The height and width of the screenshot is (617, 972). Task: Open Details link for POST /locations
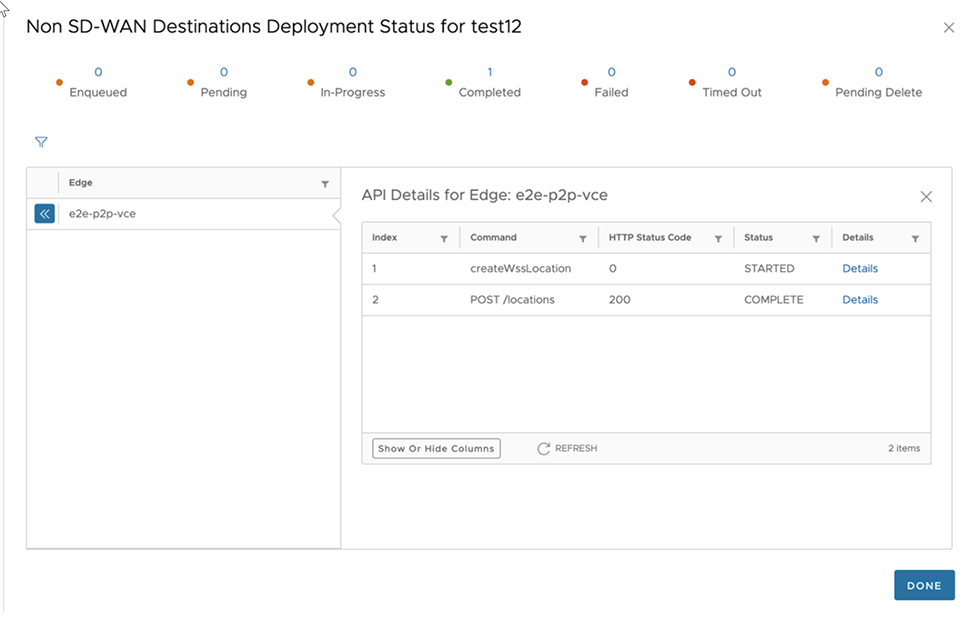[860, 300]
